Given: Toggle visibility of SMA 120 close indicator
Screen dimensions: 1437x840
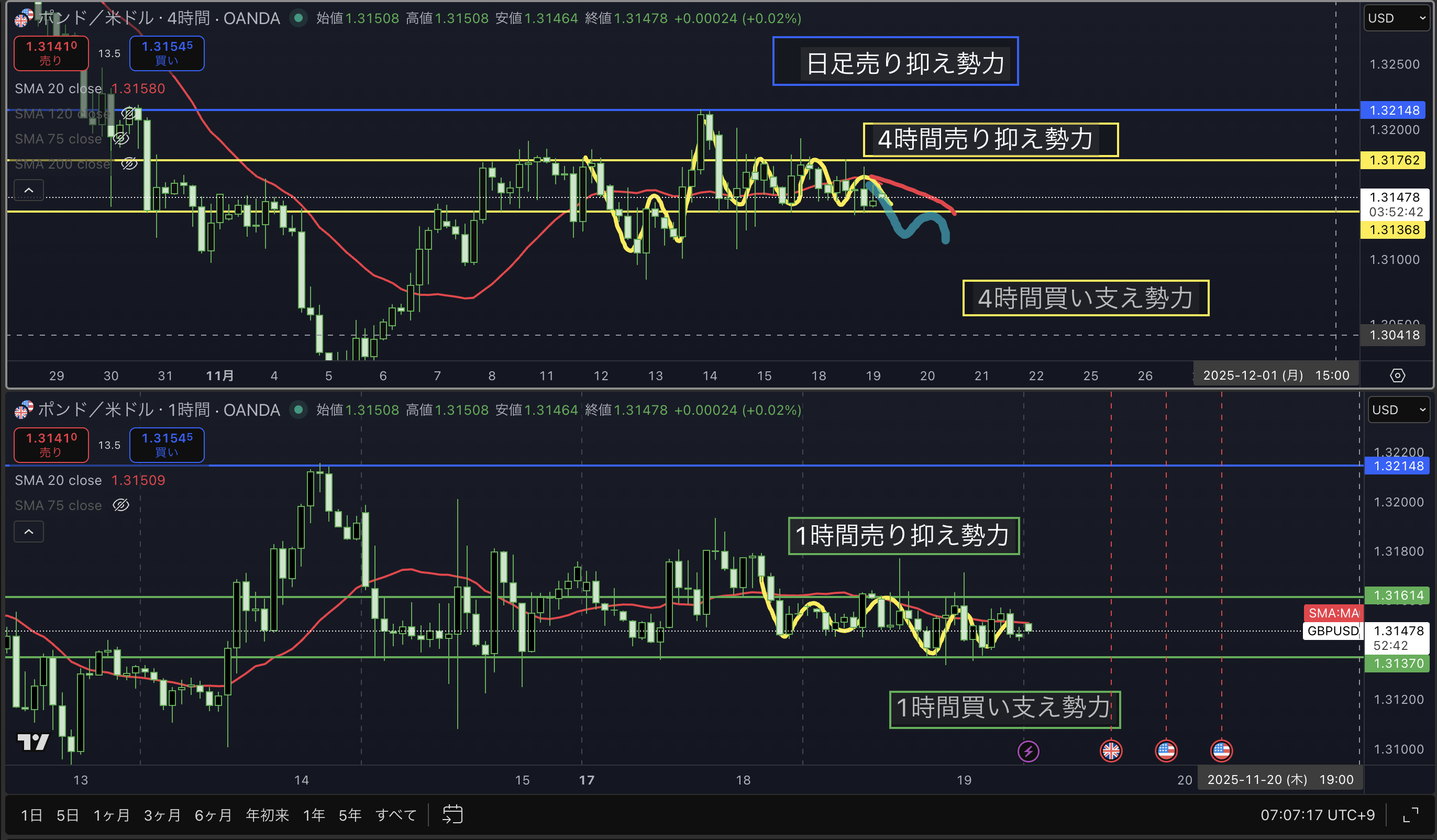Looking at the screenshot, I should pyautogui.click(x=129, y=114).
